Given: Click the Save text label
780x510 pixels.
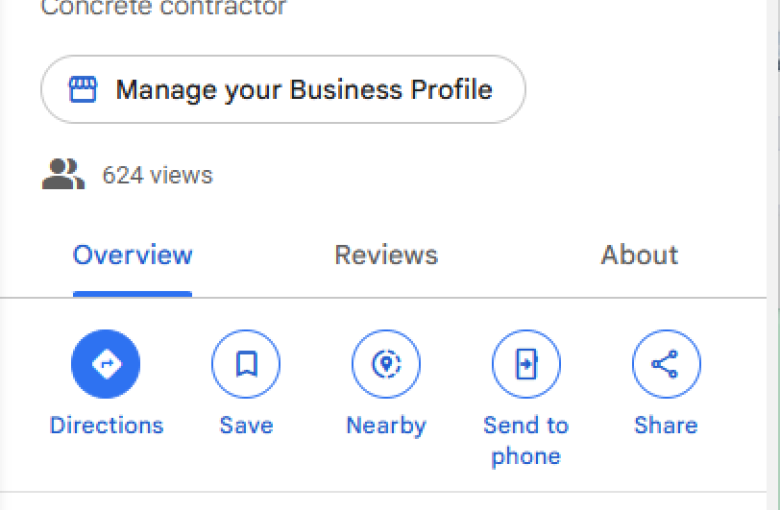Looking at the screenshot, I should 246,425.
